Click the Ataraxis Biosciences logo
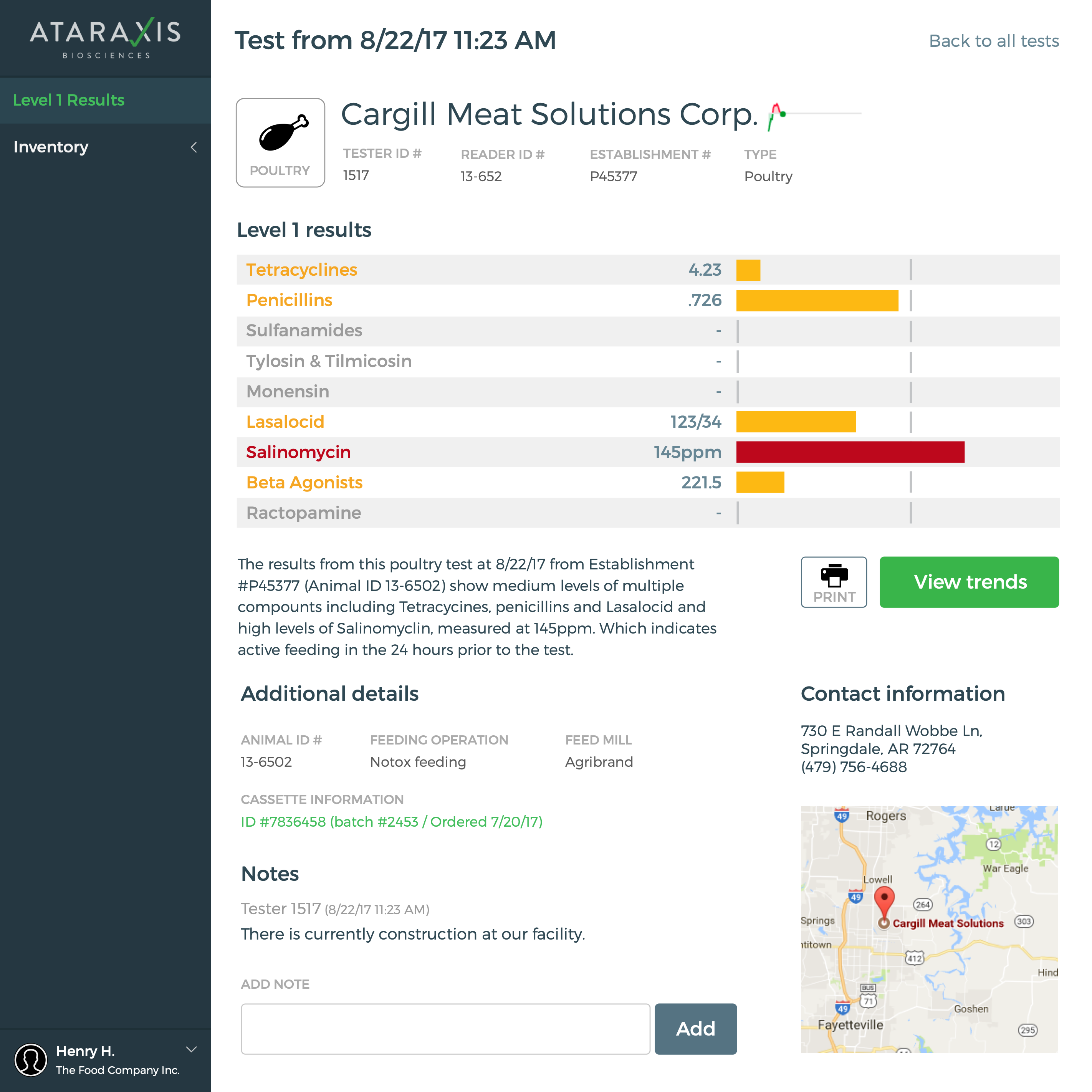Image resolution: width=1092 pixels, height=1092 pixels. (106, 38)
